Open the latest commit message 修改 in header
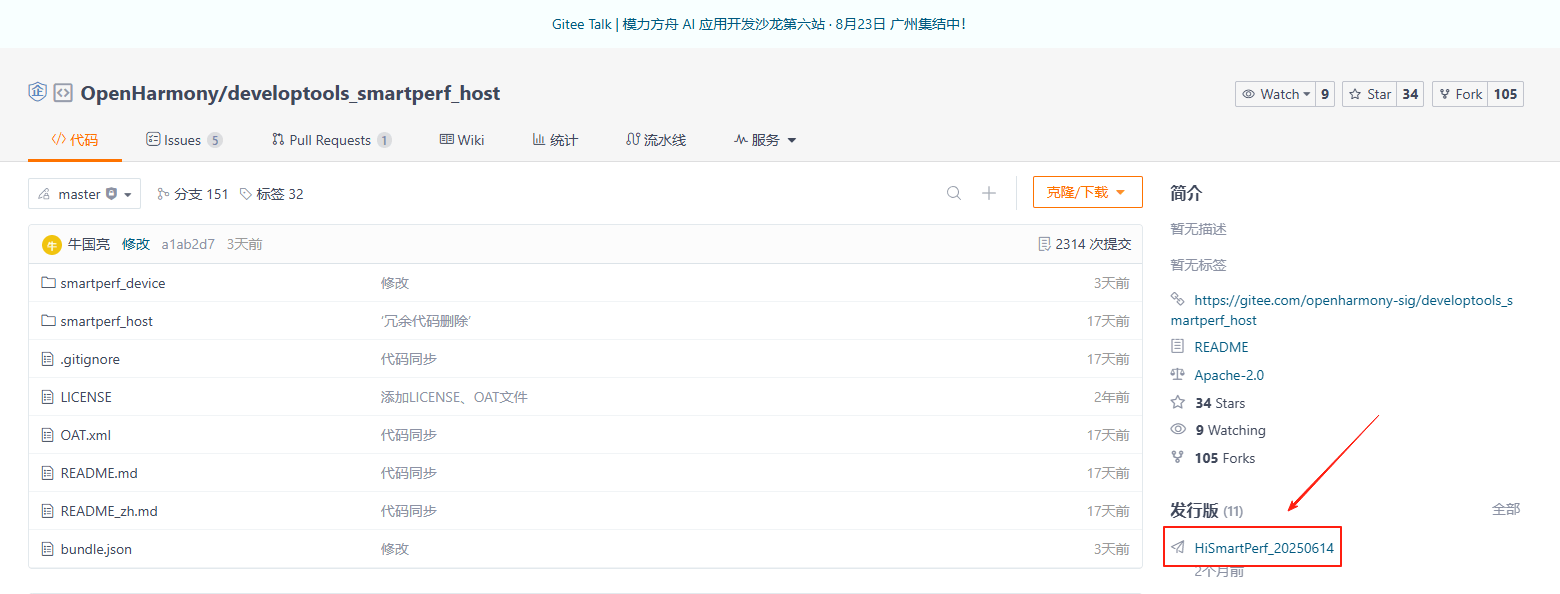The width and height of the screenshot is (1560, 594). [136, 244]
